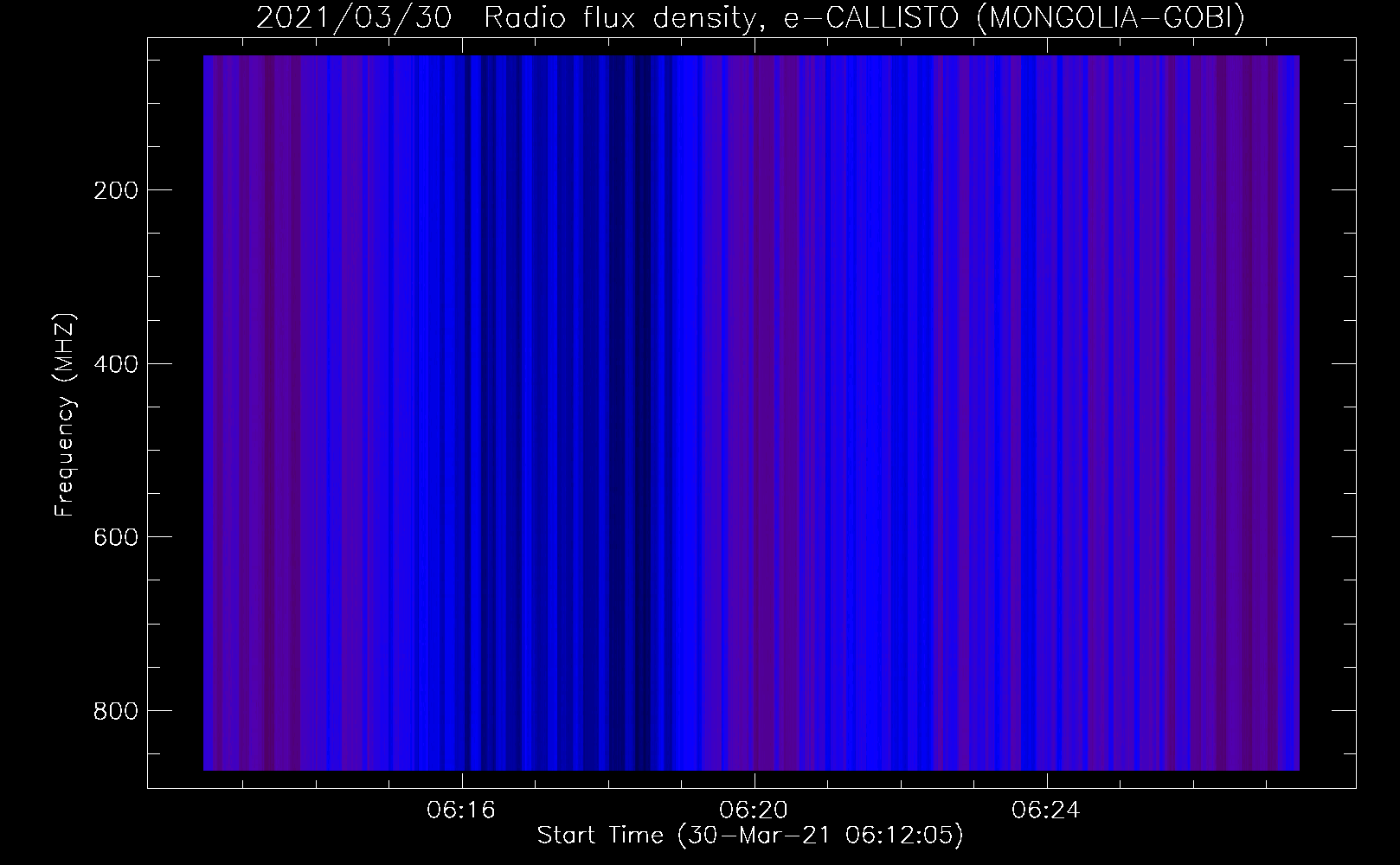
Task: Select the 06:24 time axis label
Action: coord(1046,811)
